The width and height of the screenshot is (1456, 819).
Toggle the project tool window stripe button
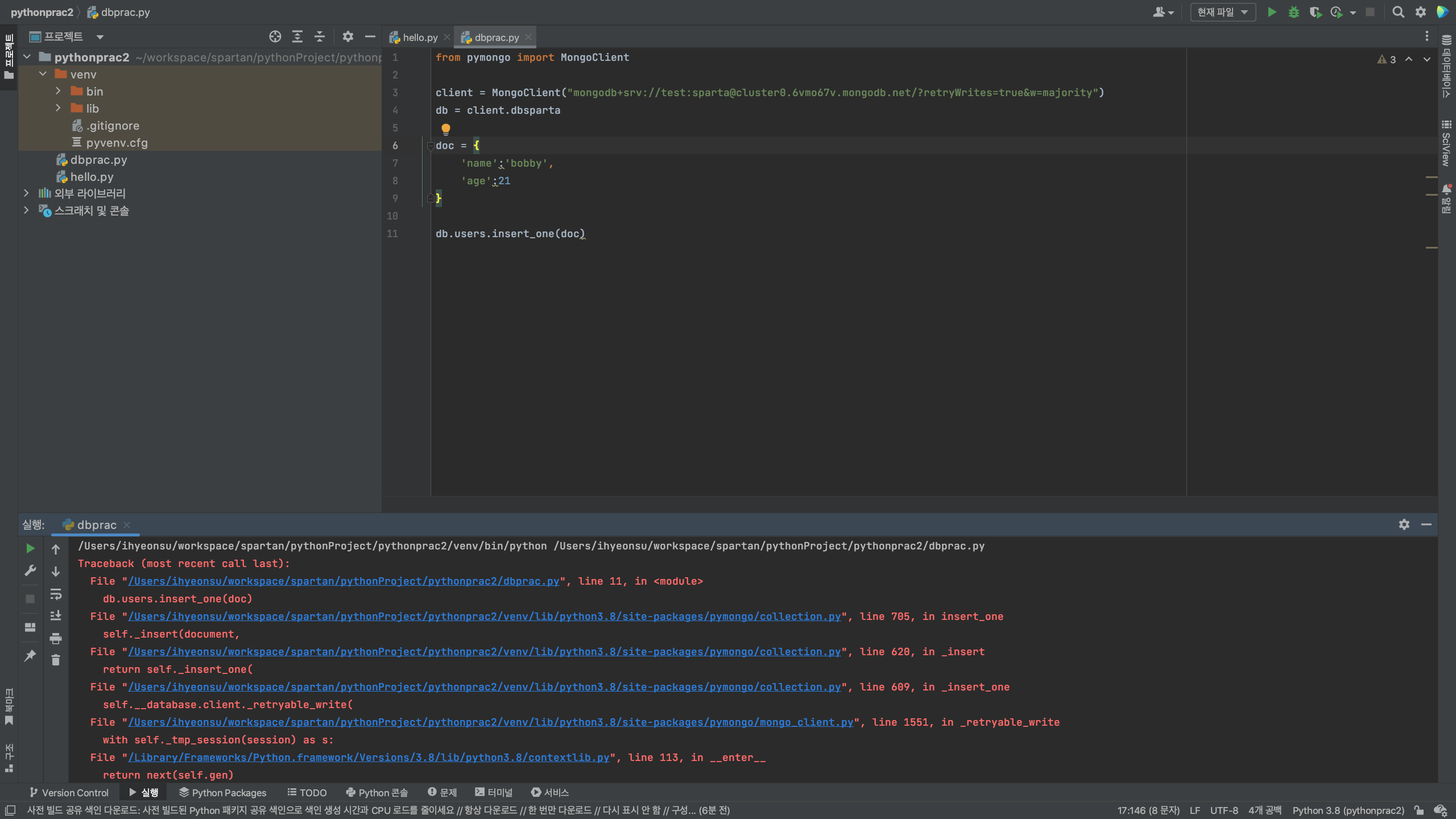[9, 56]
